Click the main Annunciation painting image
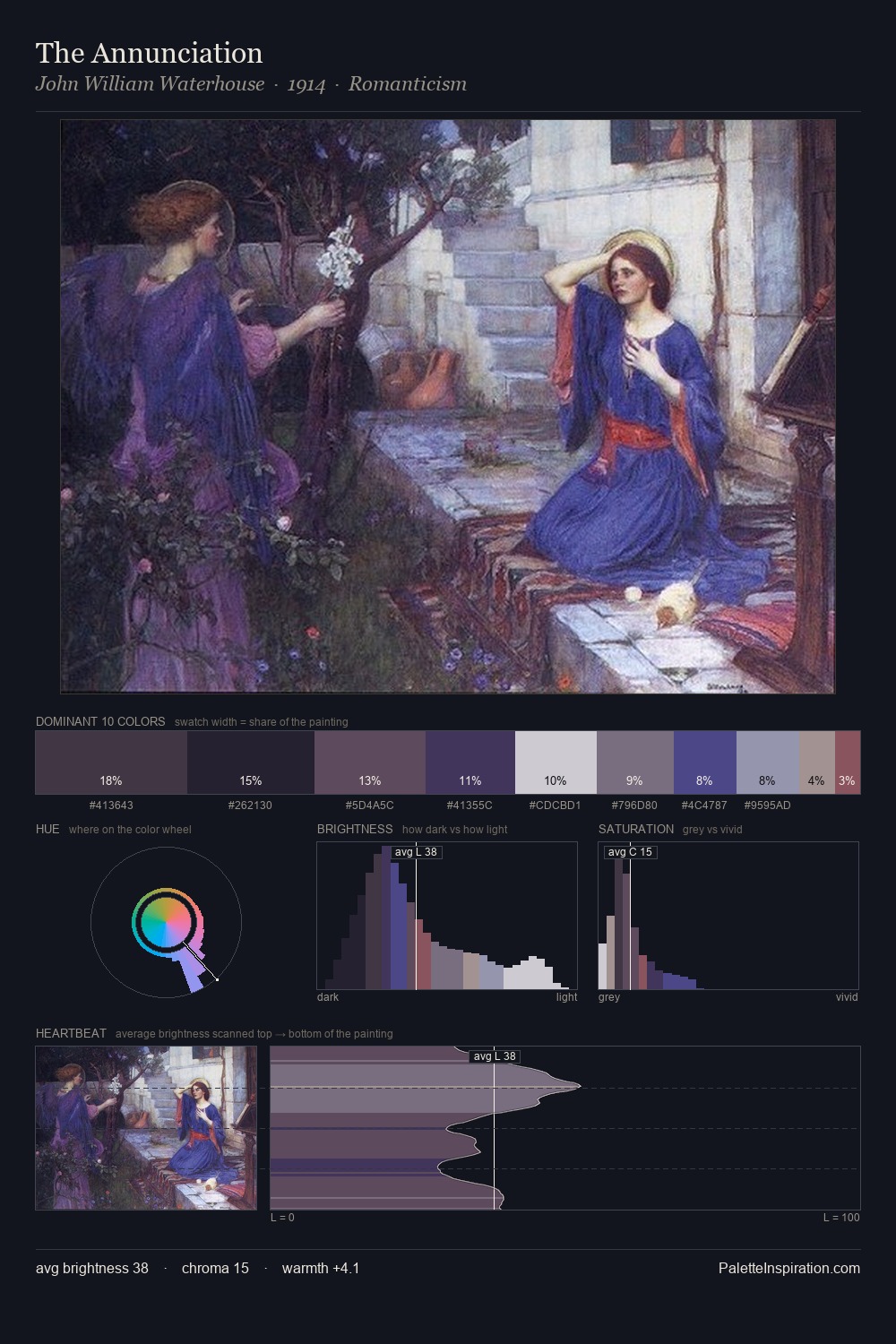 [x=448, y=407]
